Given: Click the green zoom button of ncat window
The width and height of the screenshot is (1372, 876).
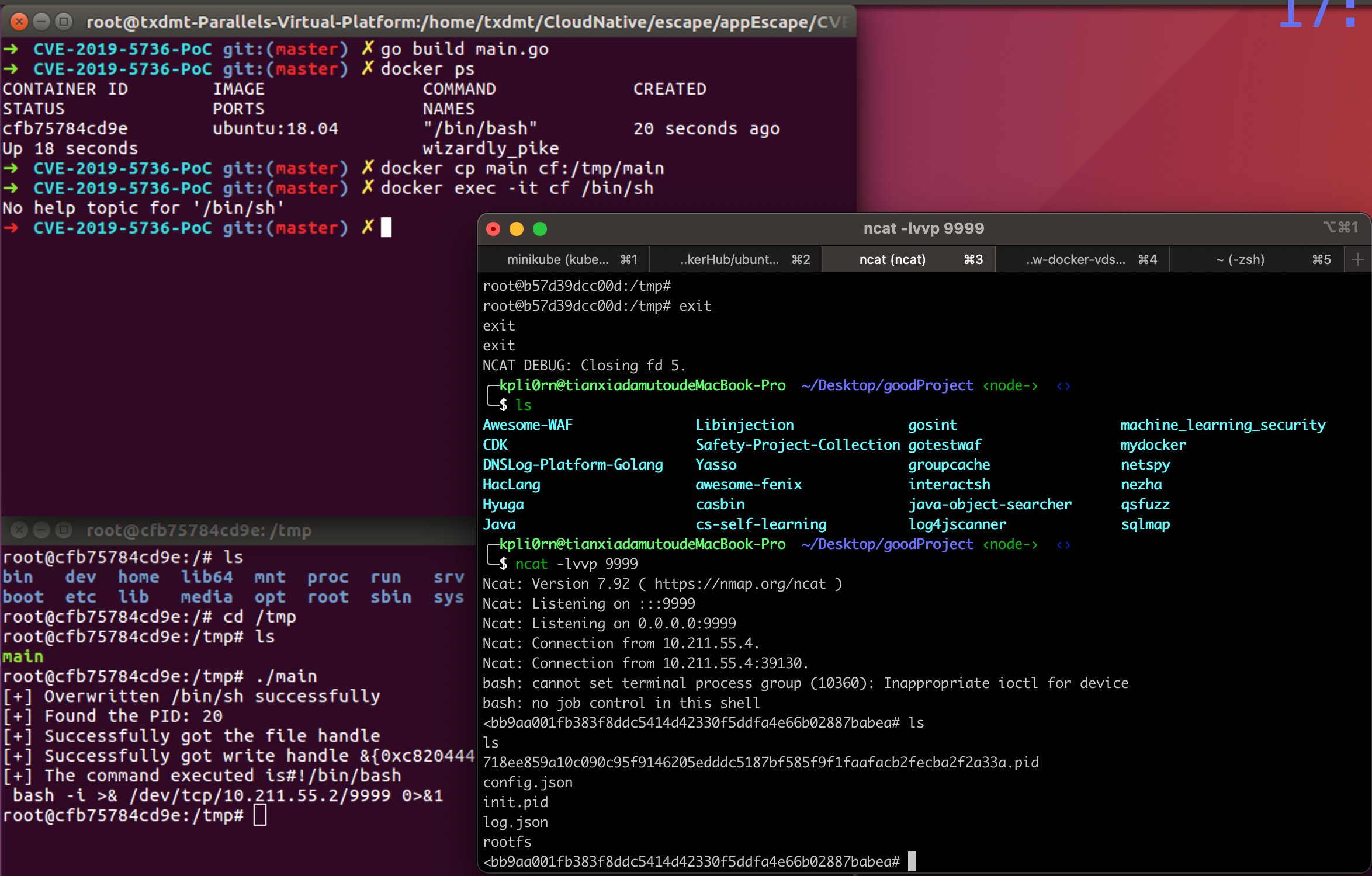Looking at the screenshot, I should [540, 229].
